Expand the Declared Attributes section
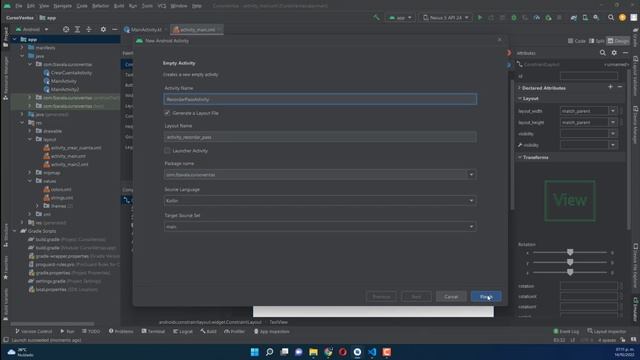Image resolution: width=640 pixels, height=360 pixels. pos(519,88)
